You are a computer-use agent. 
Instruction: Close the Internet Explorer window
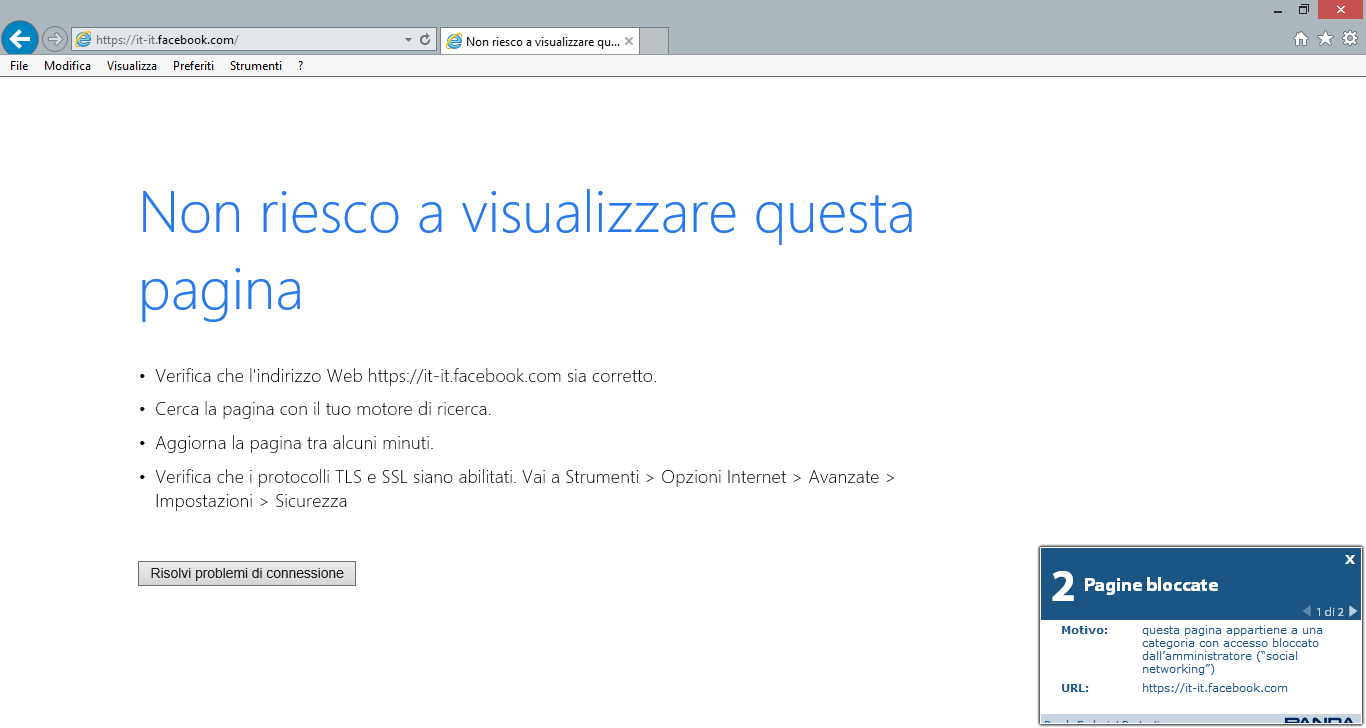[1341, 9]
